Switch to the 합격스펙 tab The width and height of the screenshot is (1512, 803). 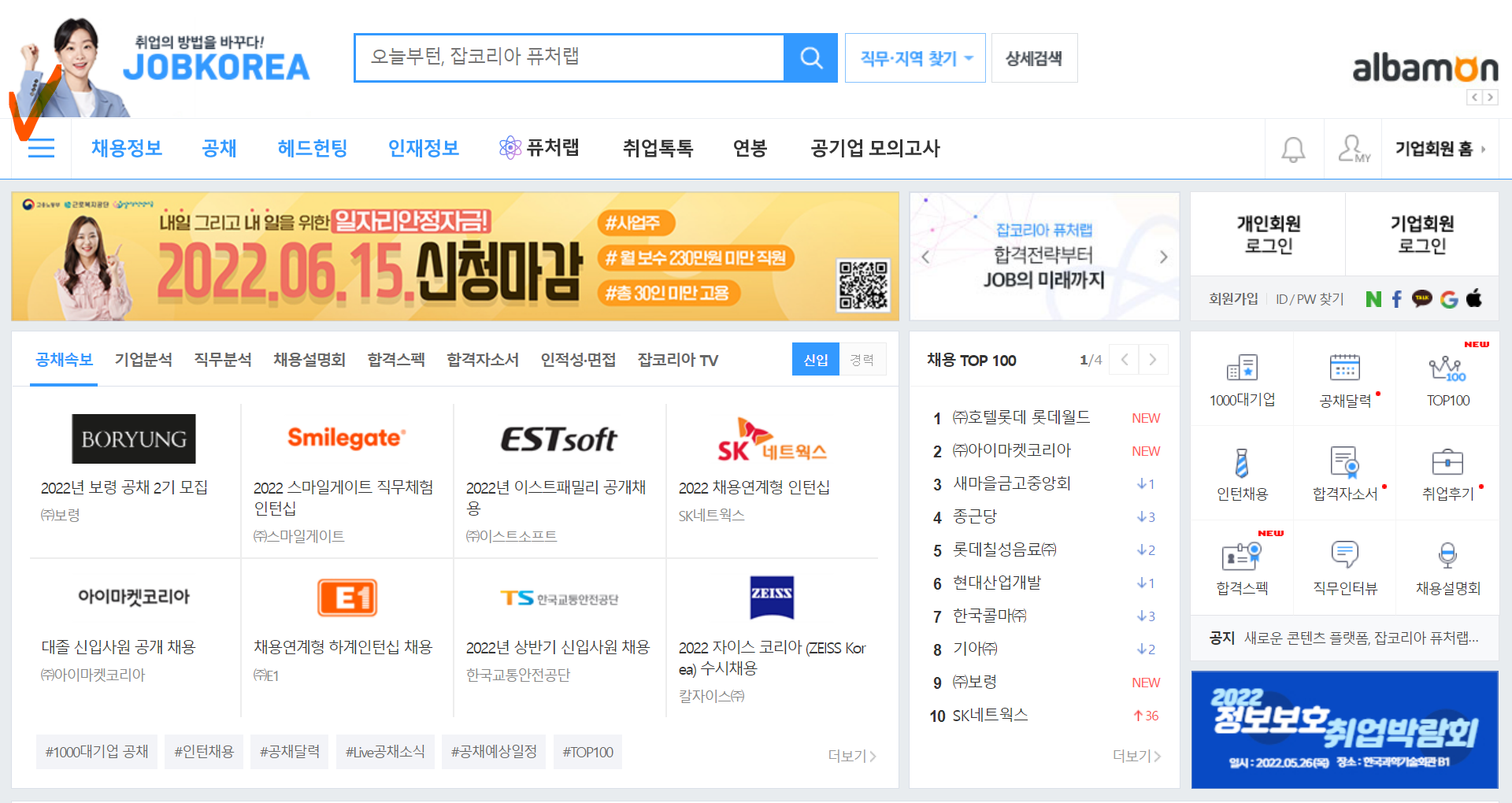tap(396, 360)
